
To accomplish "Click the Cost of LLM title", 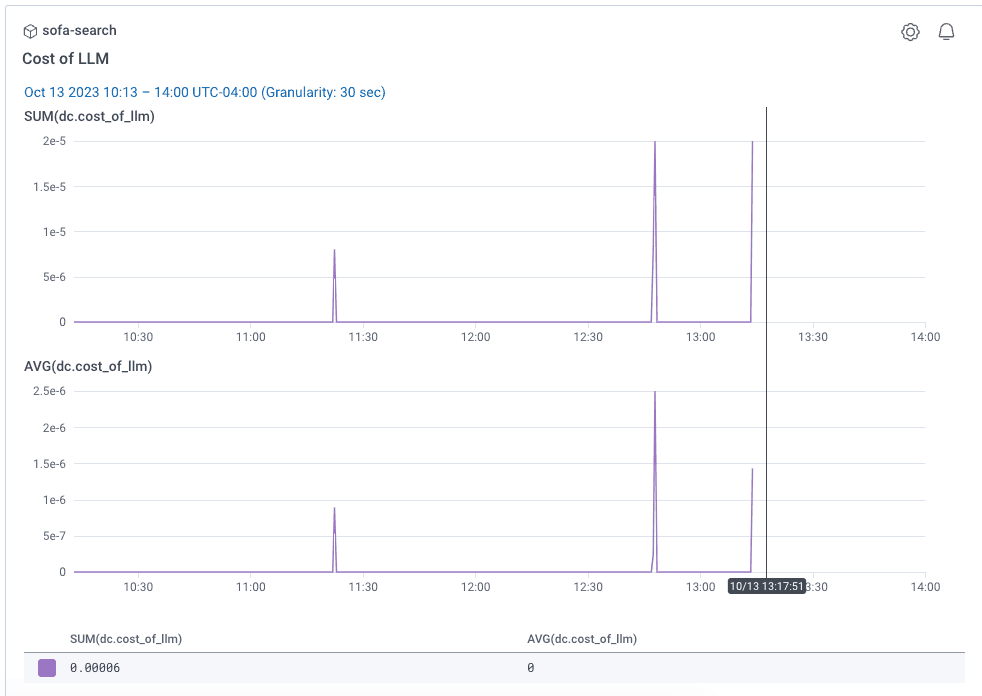I will coord(65,59).
